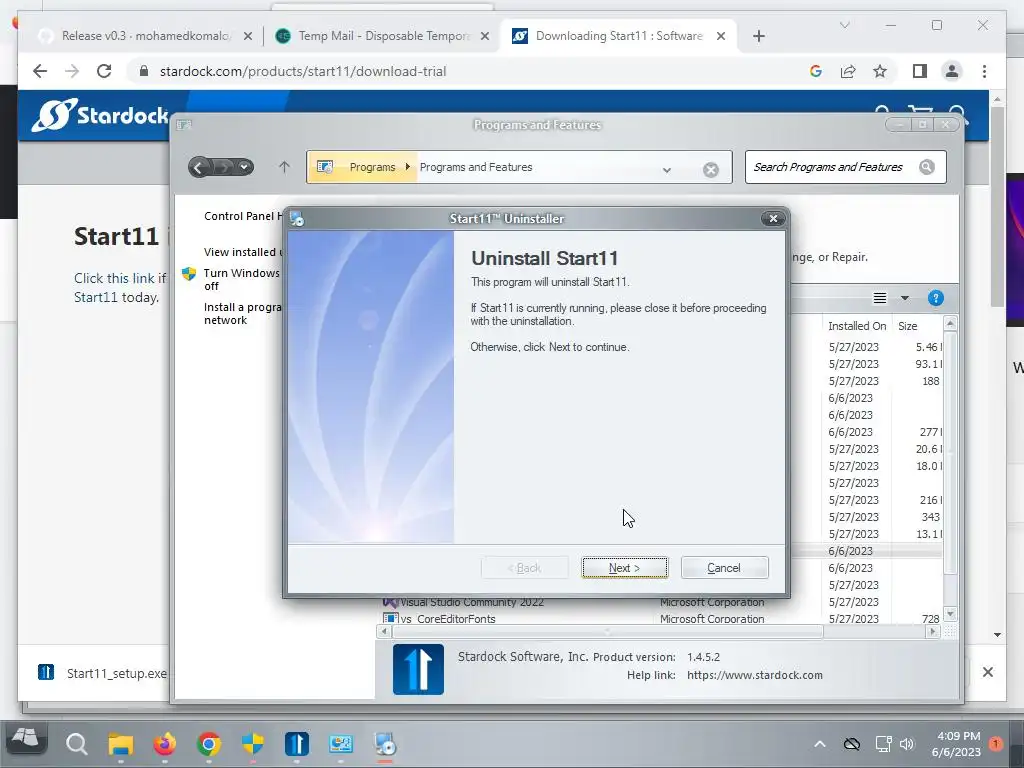Viewport: 1024px width, 768px height.
Task: Expand view options dropdown arrow
Action: click(904, 298)
